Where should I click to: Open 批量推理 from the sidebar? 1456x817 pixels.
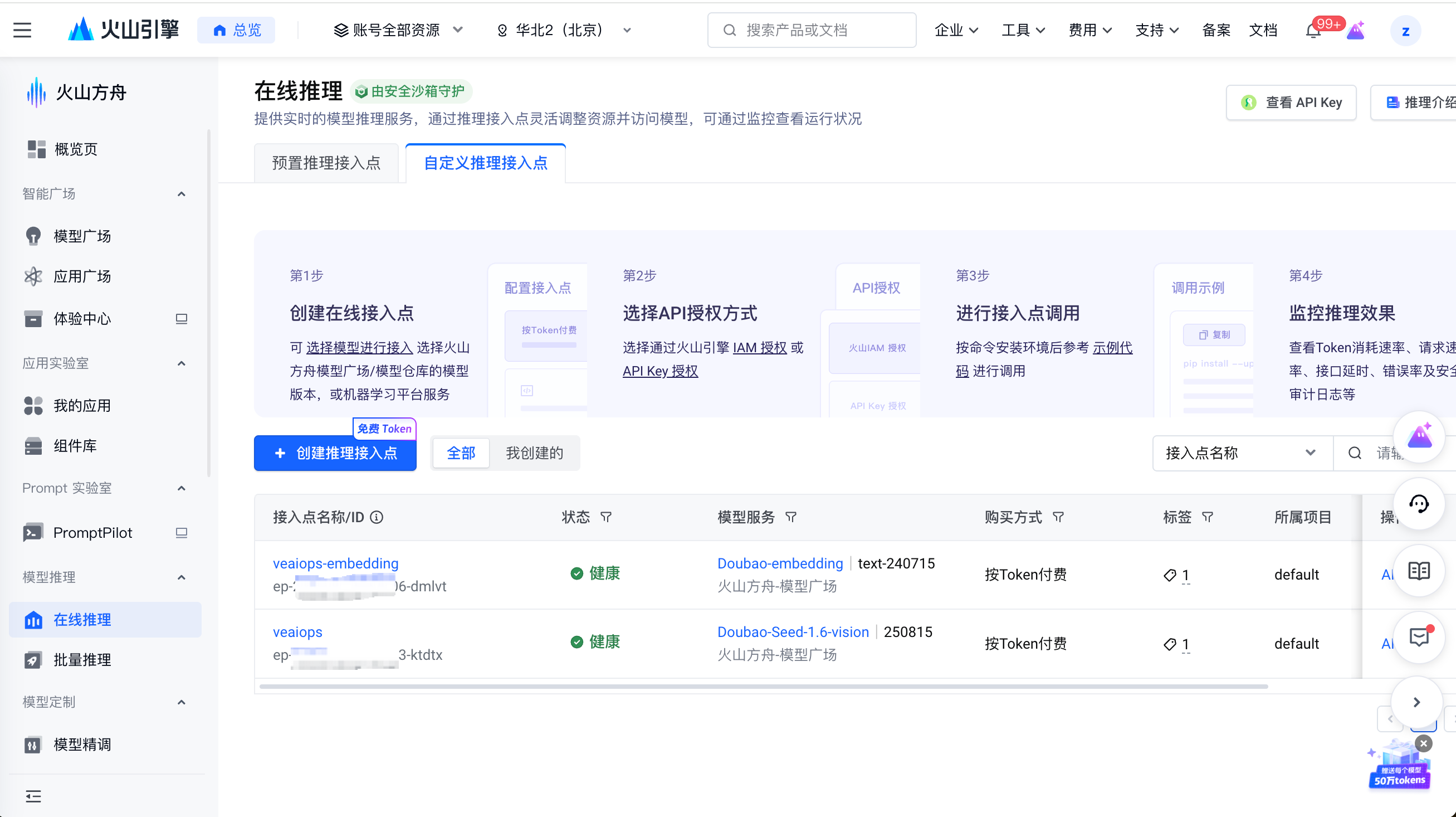(83, 660)
